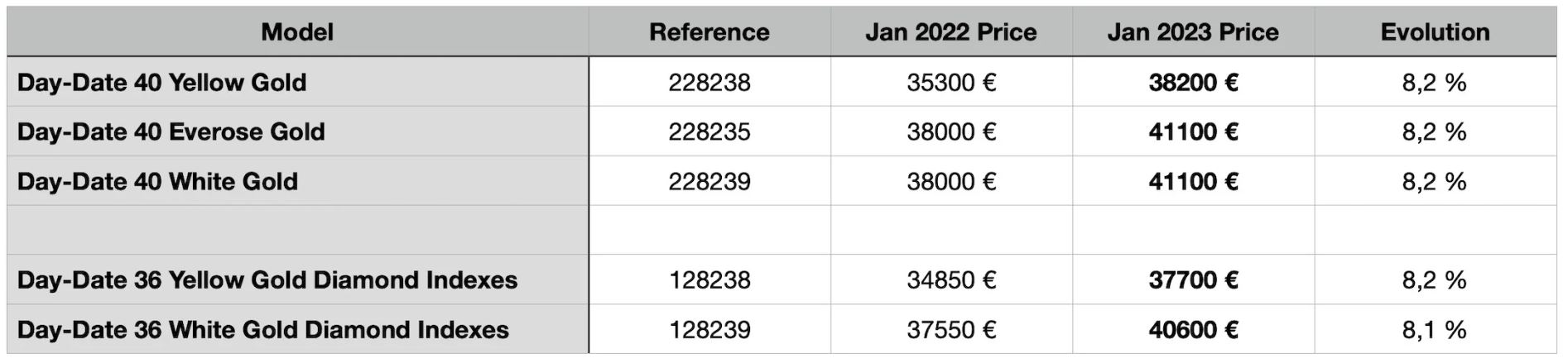Click the 34850 € price cell
The image size is (1568, 363).
click(x=951, y=280)
